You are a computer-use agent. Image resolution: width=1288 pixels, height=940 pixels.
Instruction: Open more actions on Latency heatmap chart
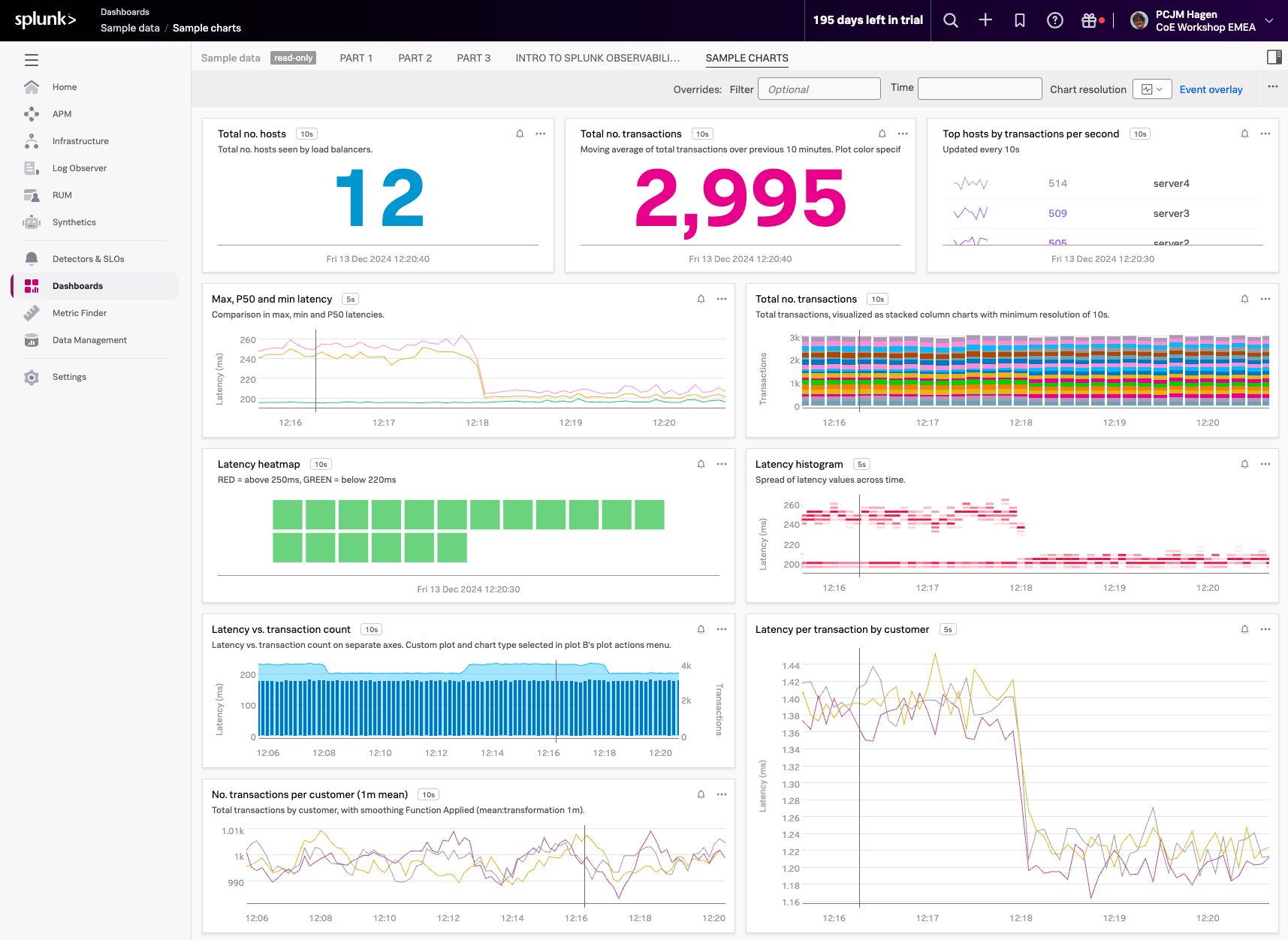click(722, 464)
